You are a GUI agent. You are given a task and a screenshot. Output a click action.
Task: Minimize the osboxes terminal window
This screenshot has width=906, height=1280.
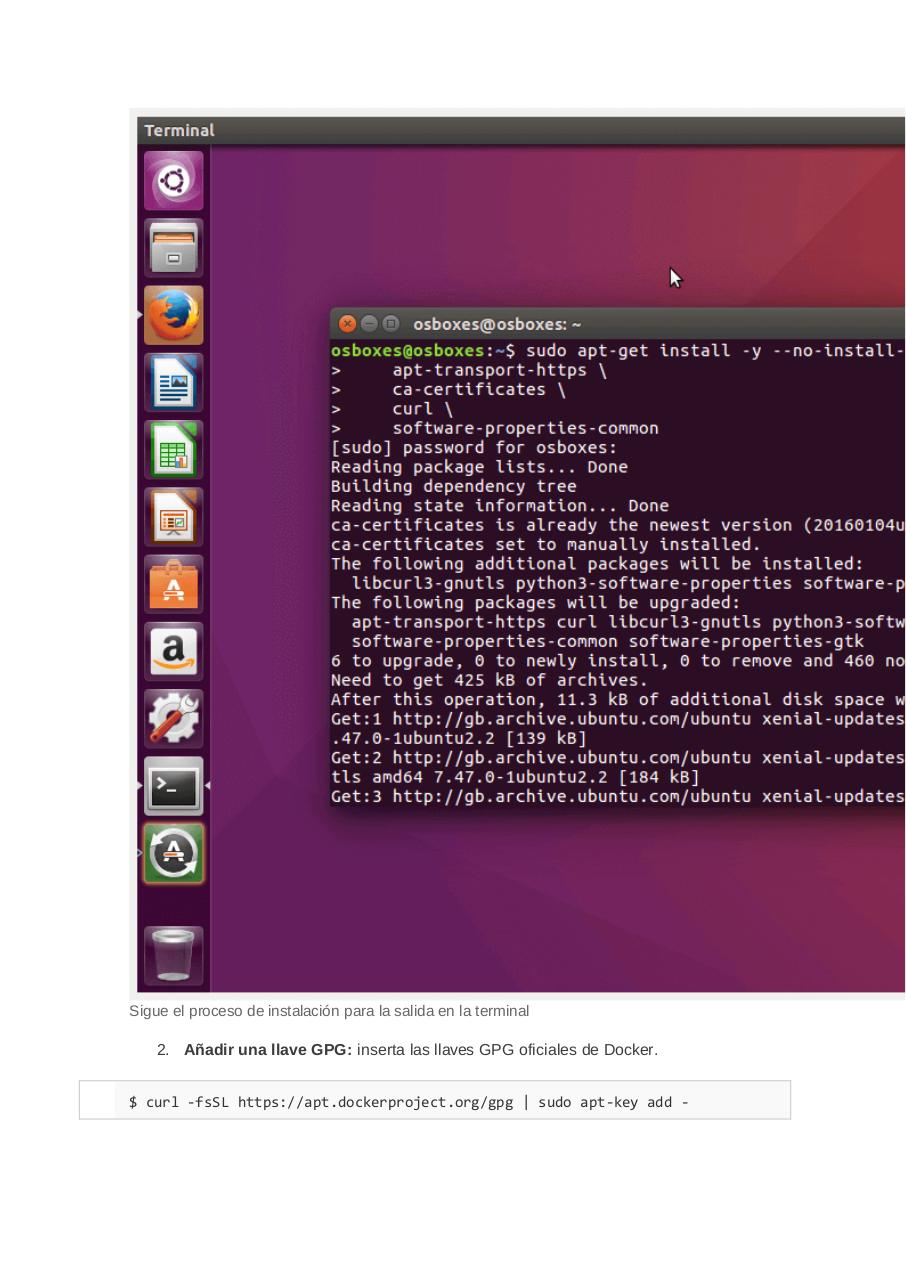[368, 323]
